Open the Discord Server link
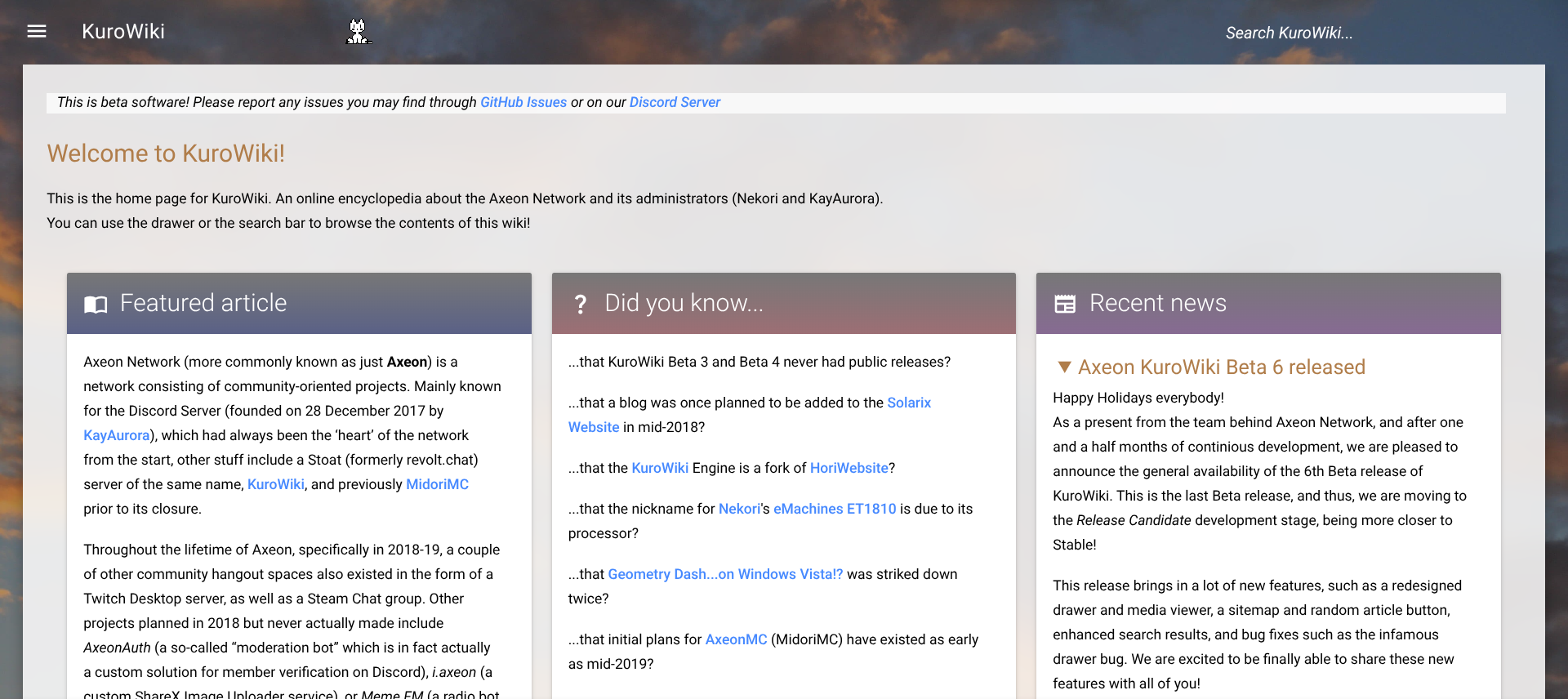Image resolution: width=1568 pixels, height=699 pixels. [x=675, y=102]
